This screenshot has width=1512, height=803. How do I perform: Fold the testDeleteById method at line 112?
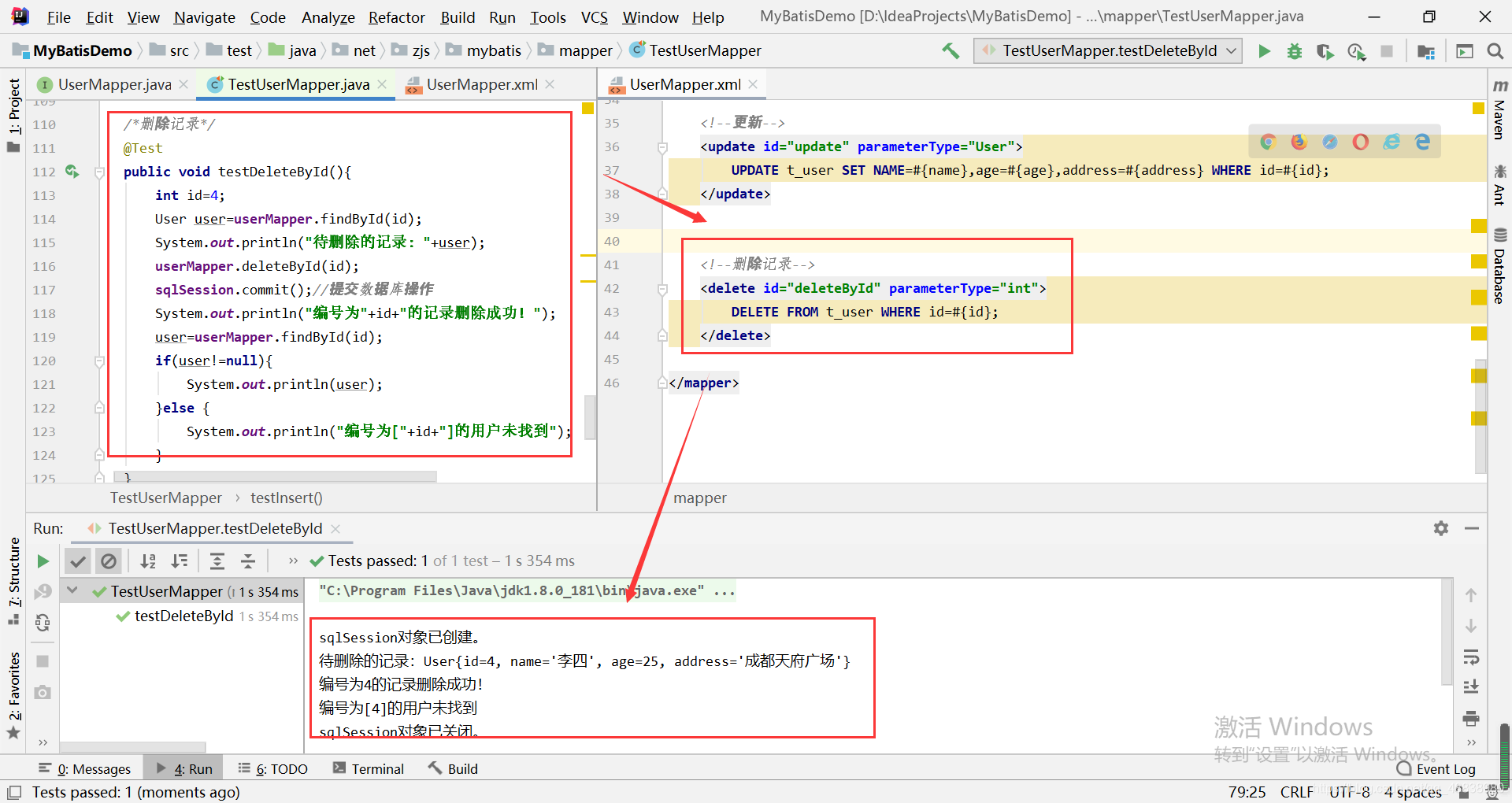tap(99, 172)
